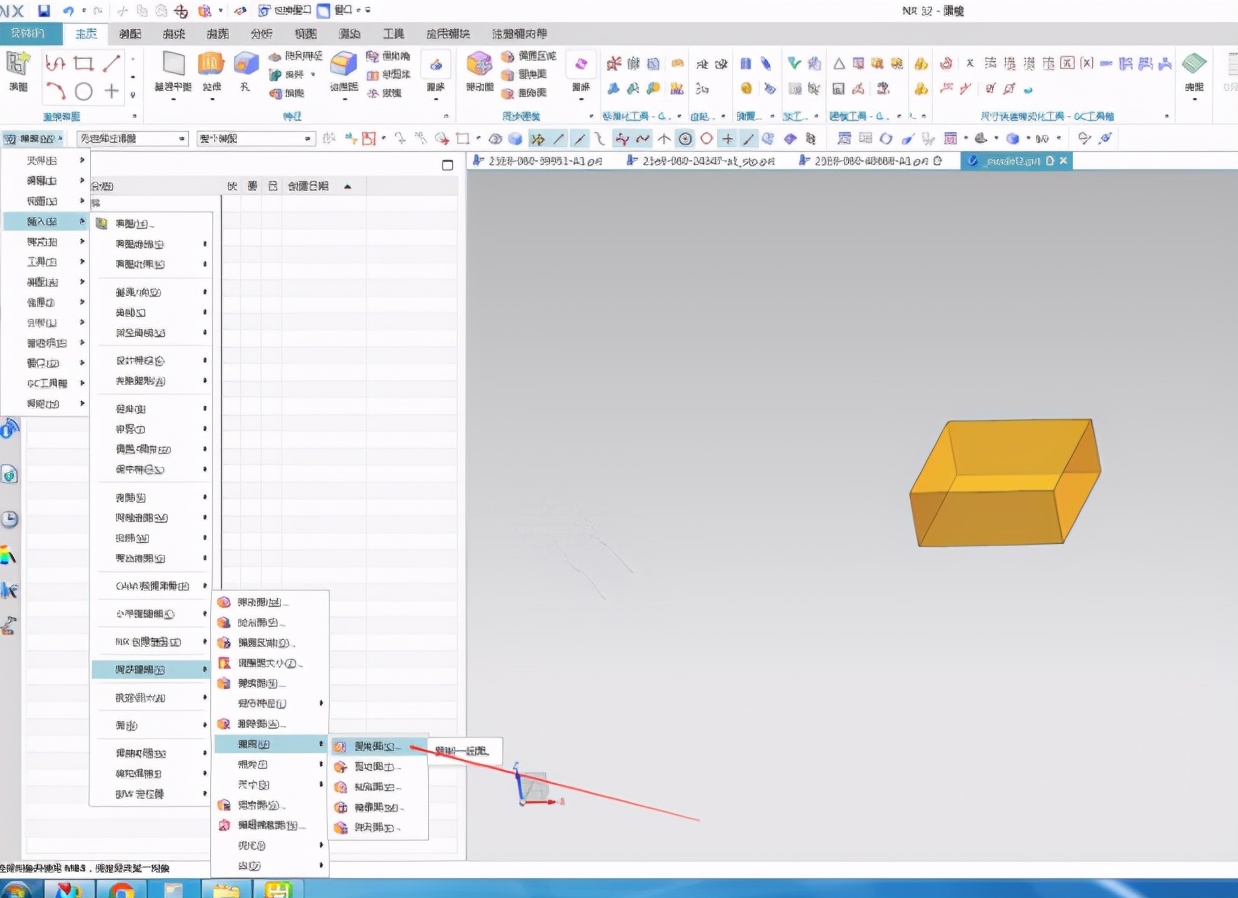Open the assembly scope combo box
1238x898 pixels.
[256, 139]
